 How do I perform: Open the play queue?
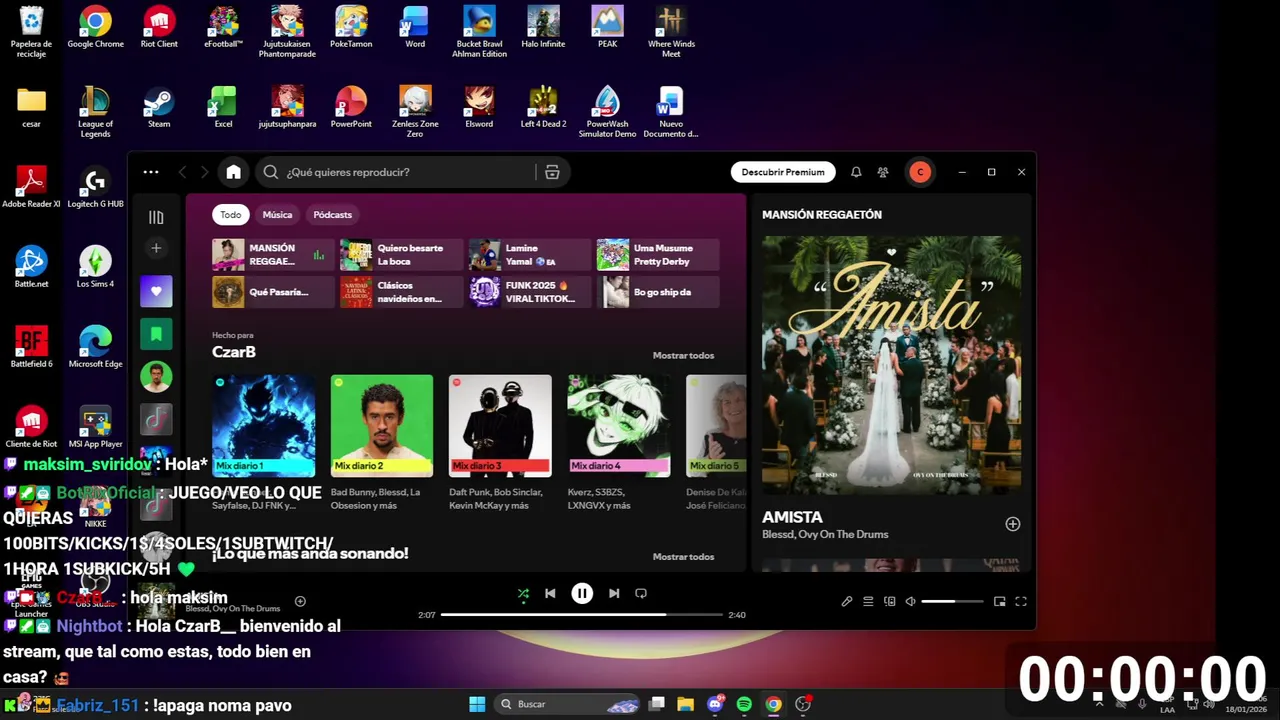click(x=868, y=601)
